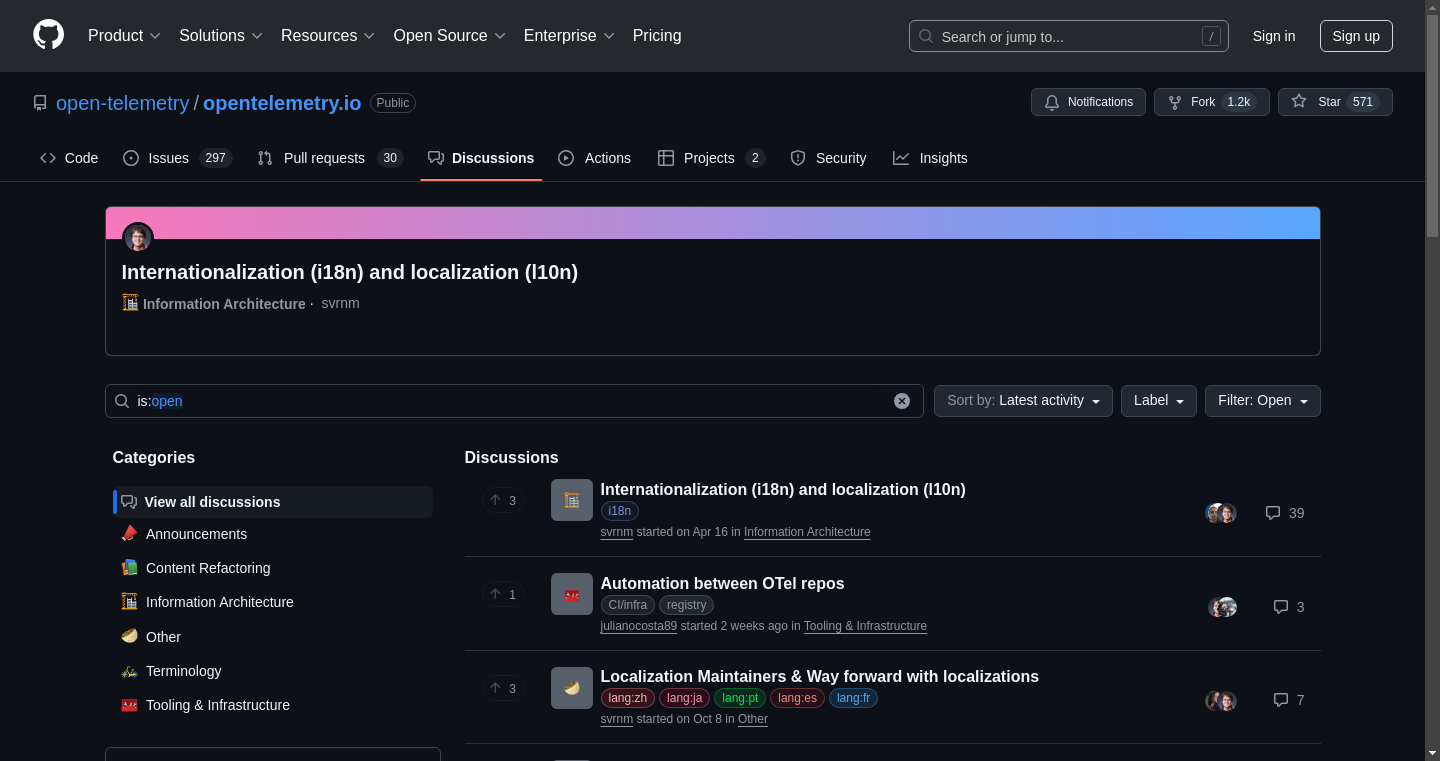Viewport: 1440px width, 761px height.
Task: Click the Automation between OTel repos emoji thumbnail
Action: [572, 594]
